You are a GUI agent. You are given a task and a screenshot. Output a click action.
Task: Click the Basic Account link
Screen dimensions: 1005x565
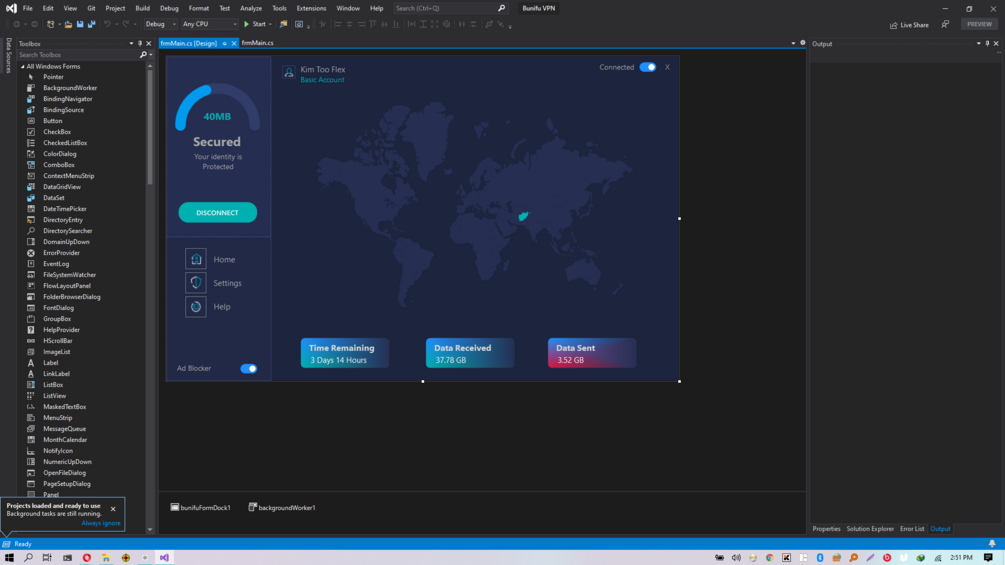322,80
